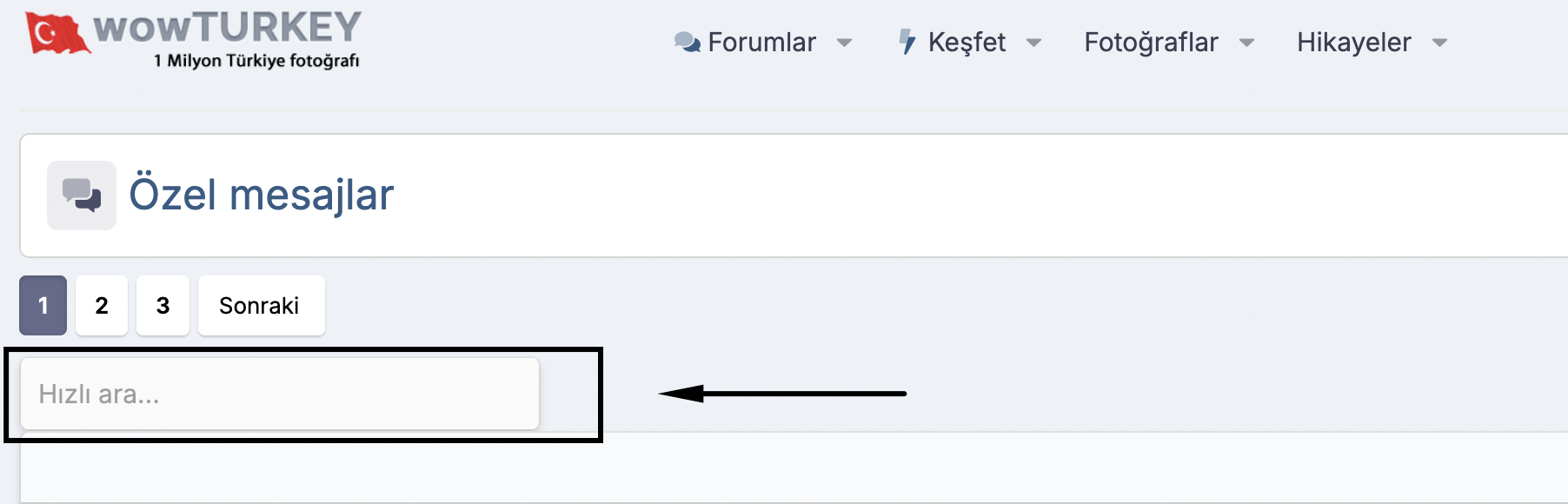Go to page 2 of messages
Viewport: 1568px width, 504px height.
[102, 305]
